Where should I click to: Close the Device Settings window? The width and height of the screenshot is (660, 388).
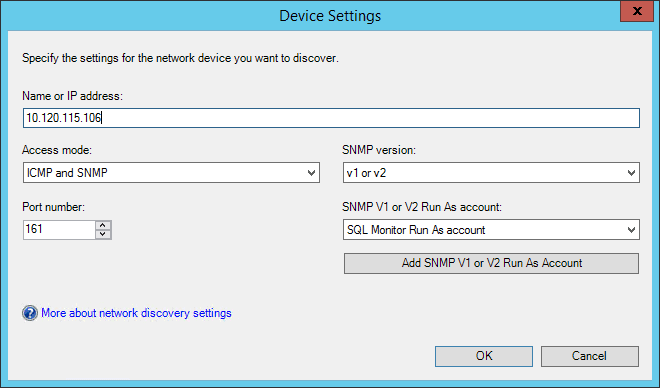[x=637, y=11]
